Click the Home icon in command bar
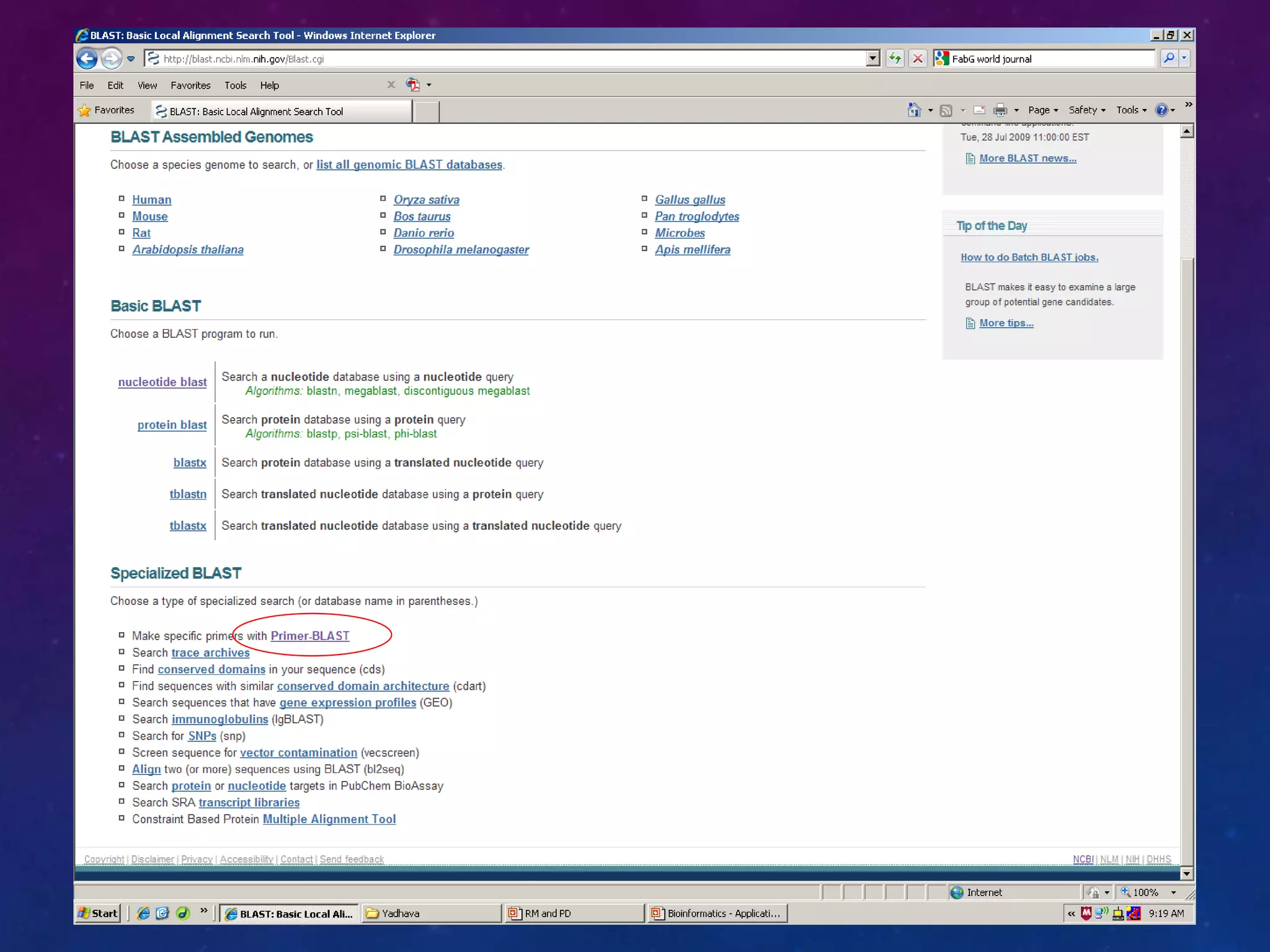This screenshot has height=952, width=1270. point(914,110)
